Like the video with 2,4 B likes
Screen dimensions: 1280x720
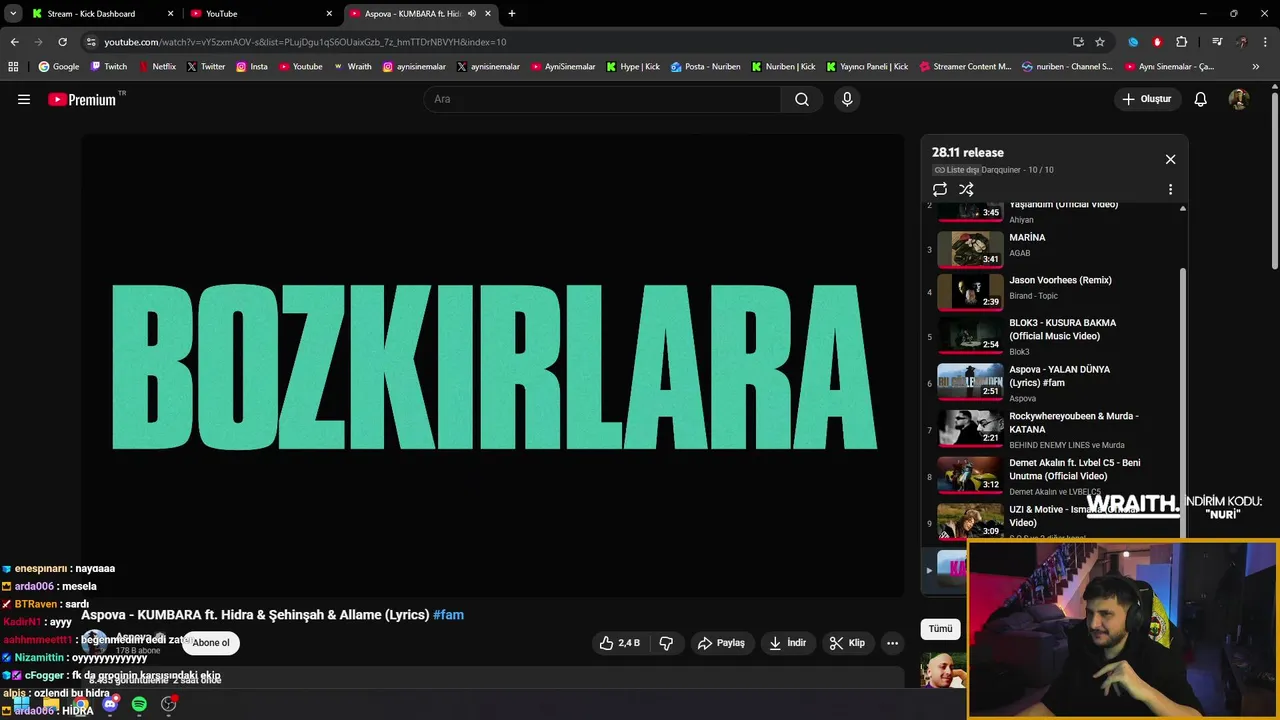(x=619, y=643)
